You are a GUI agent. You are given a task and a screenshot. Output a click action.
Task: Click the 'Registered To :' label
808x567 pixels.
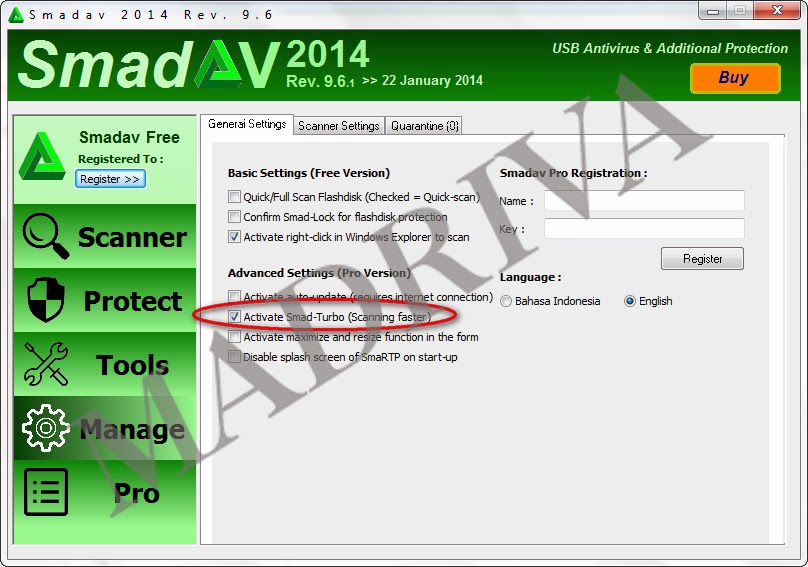pos(121,159)
